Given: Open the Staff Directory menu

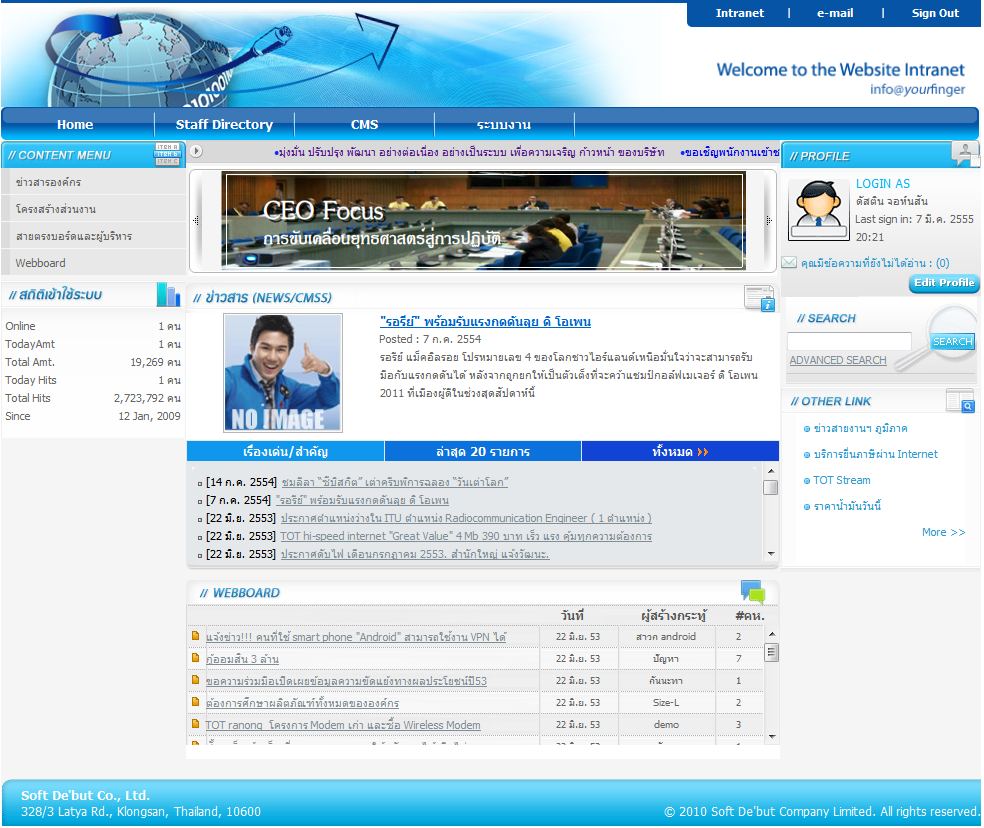Looking at the screenshot, I should click(x=224, y=124).
